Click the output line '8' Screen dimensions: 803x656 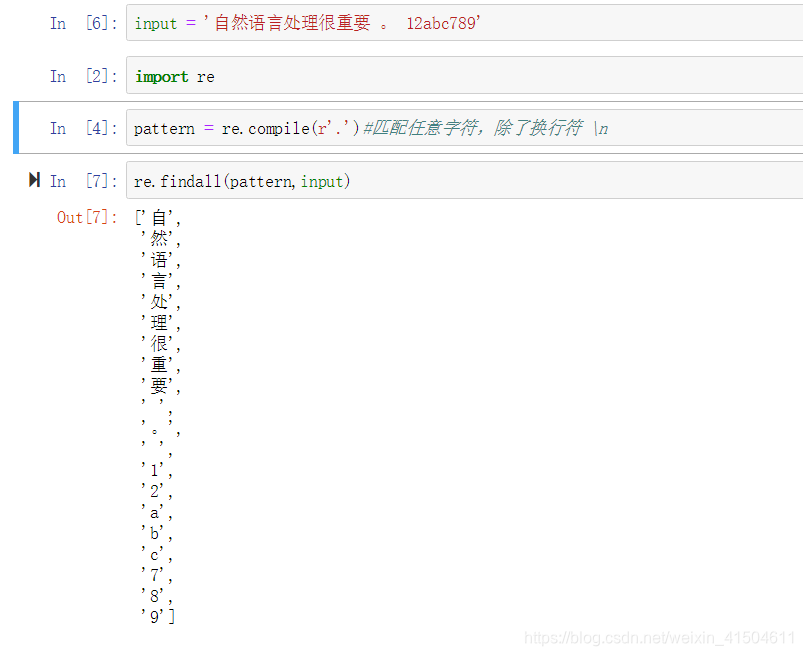pyautogui.click(x=157, y=596)
